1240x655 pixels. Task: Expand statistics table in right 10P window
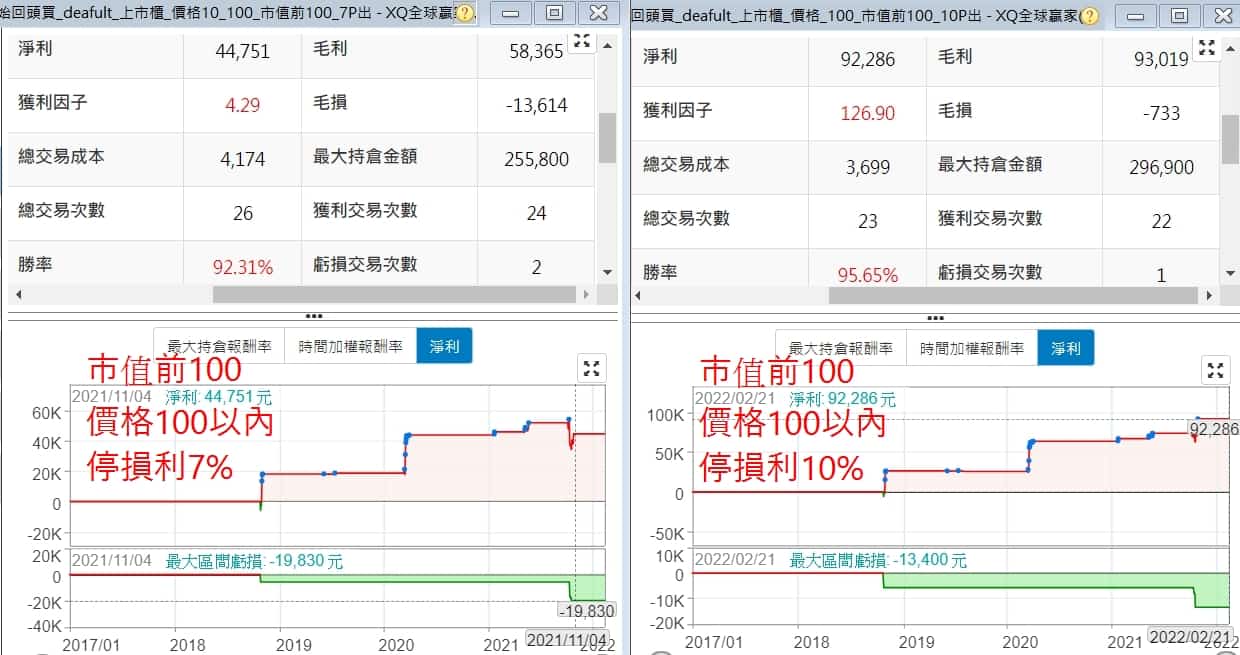1207,47
